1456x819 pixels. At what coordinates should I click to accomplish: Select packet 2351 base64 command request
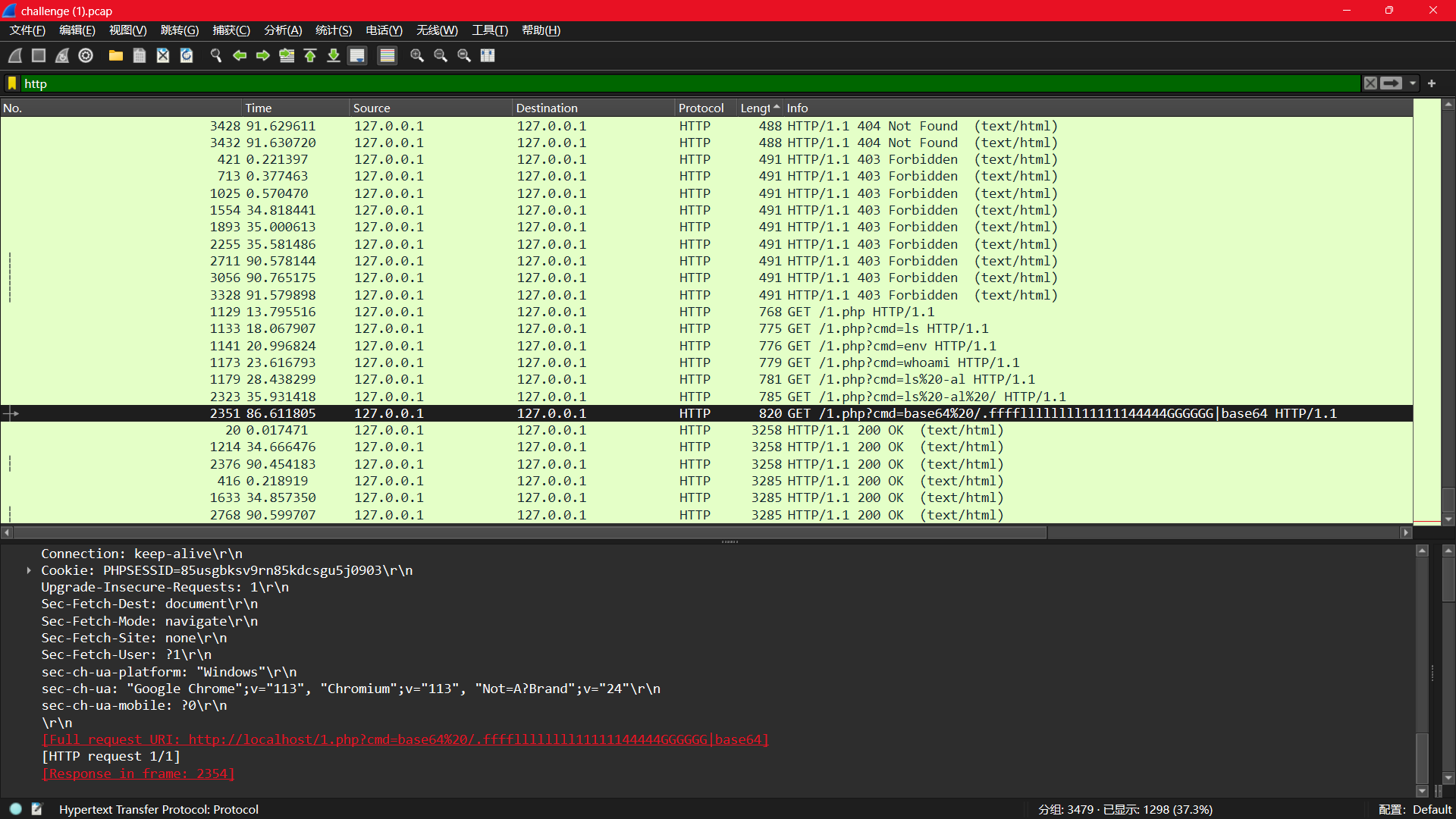tap(706, 413)
